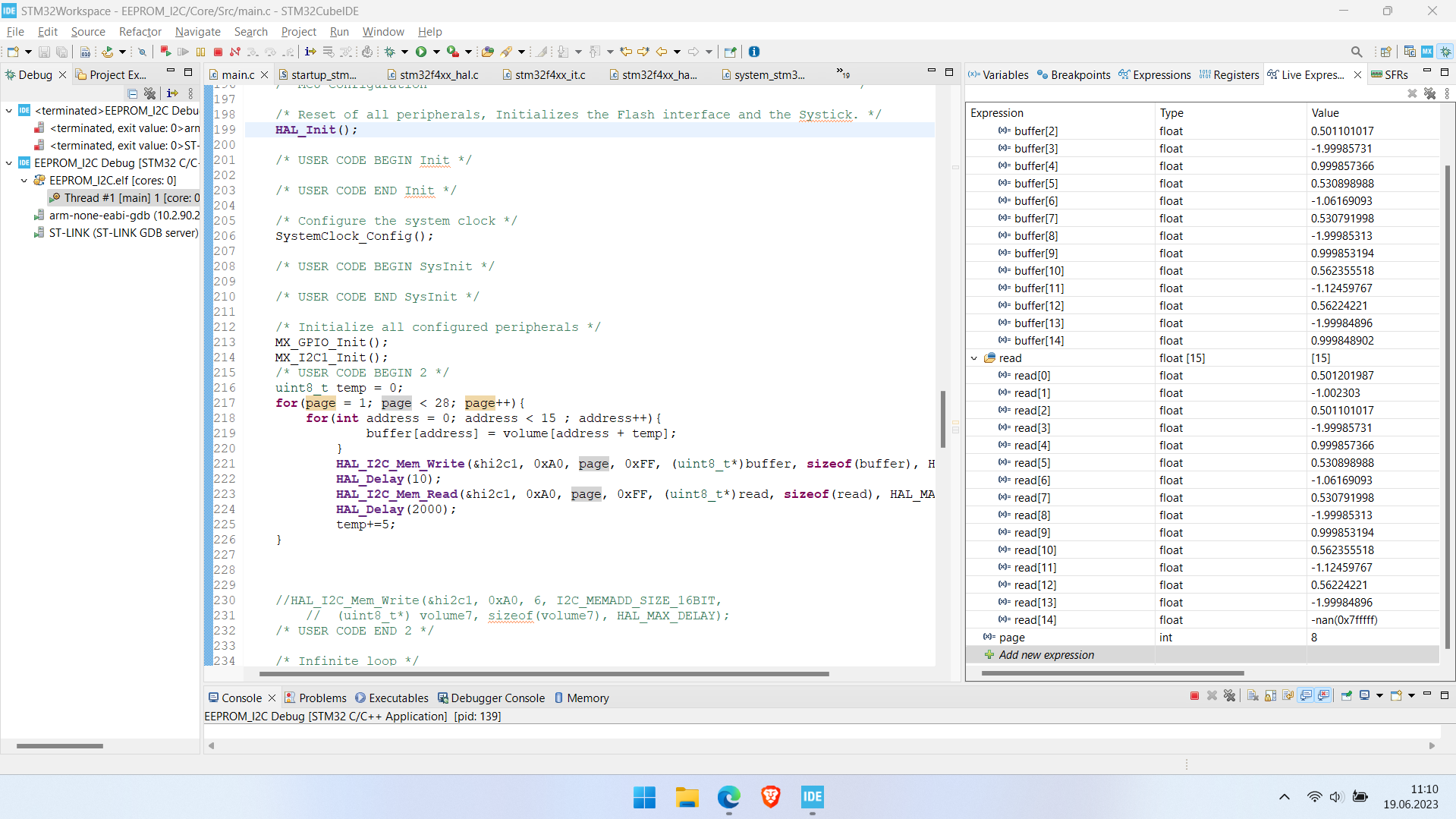The image size is (1456, 819).
Task: Open the Refactor menu
Action: [x=140, y=31]
